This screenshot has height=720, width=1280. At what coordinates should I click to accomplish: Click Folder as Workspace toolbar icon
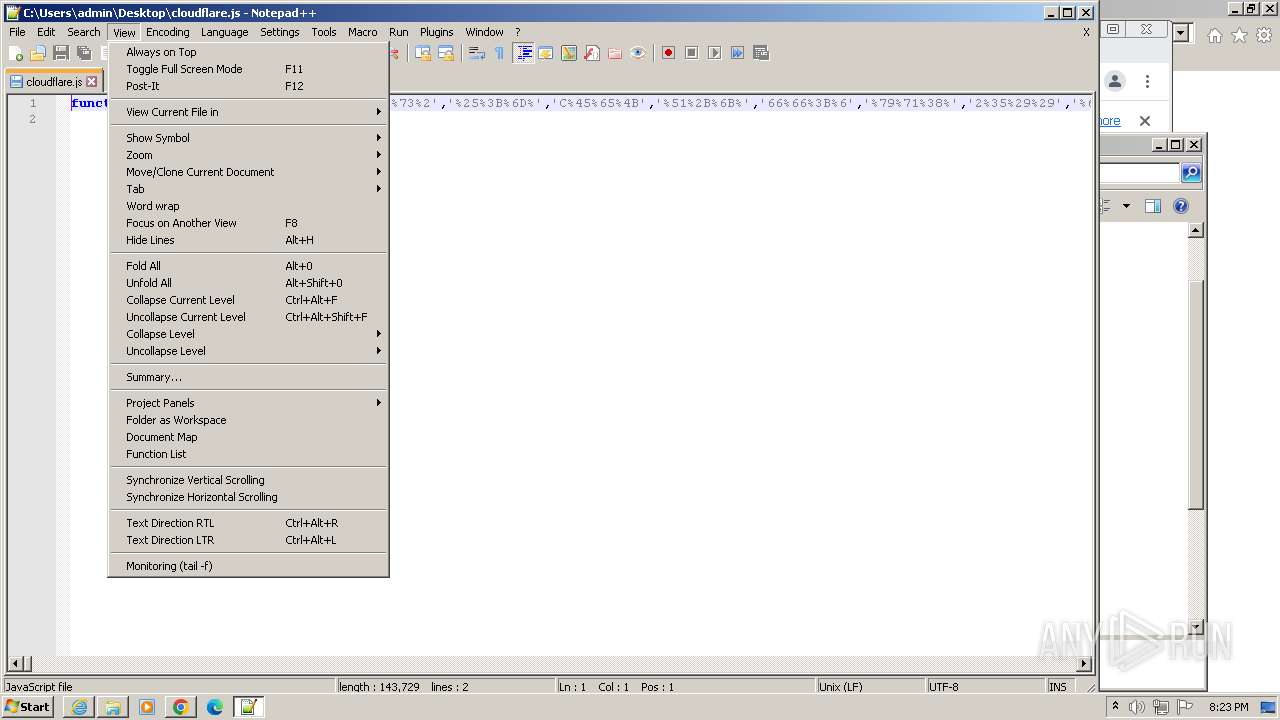(615, 53)
